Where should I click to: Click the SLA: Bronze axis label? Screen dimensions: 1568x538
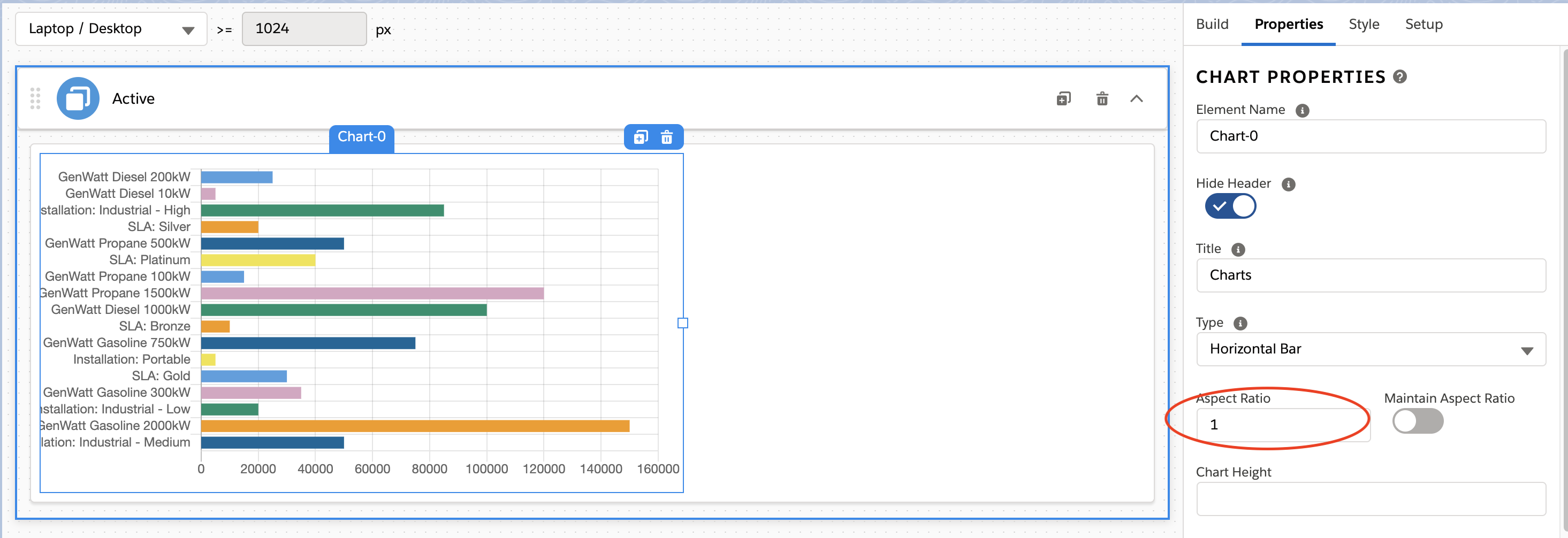click(155, 326)
